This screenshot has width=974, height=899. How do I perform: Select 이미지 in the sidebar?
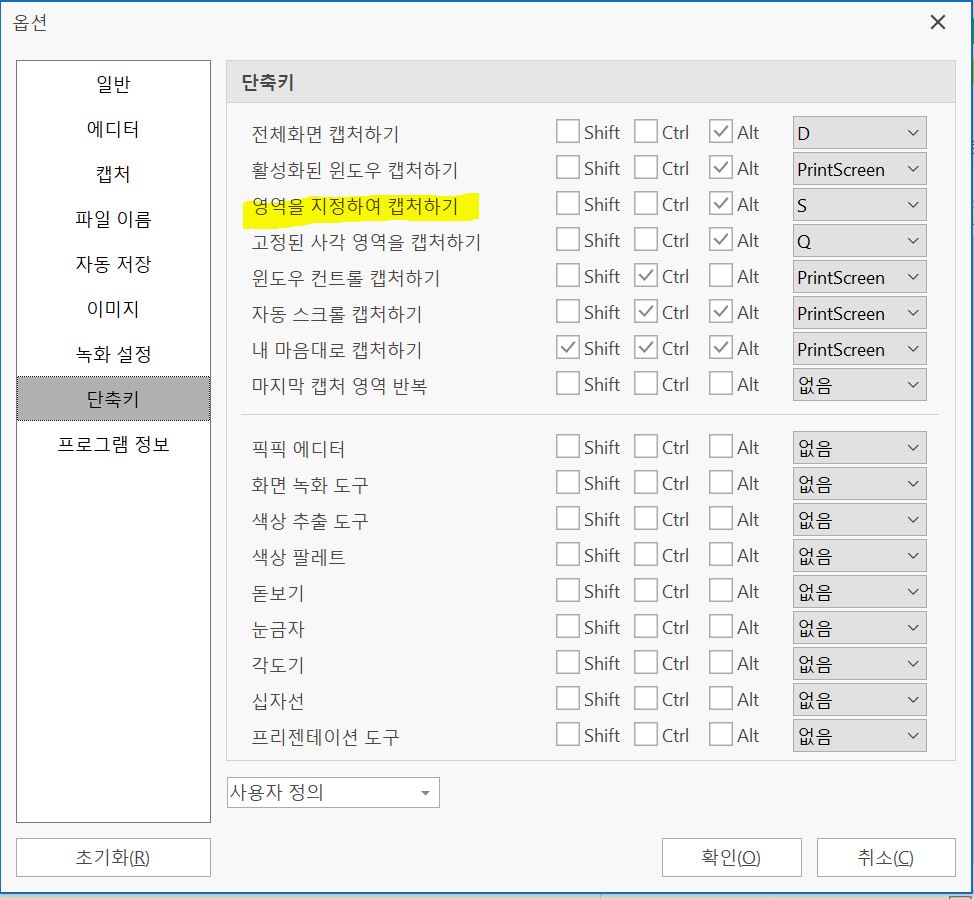click(113, 309)
